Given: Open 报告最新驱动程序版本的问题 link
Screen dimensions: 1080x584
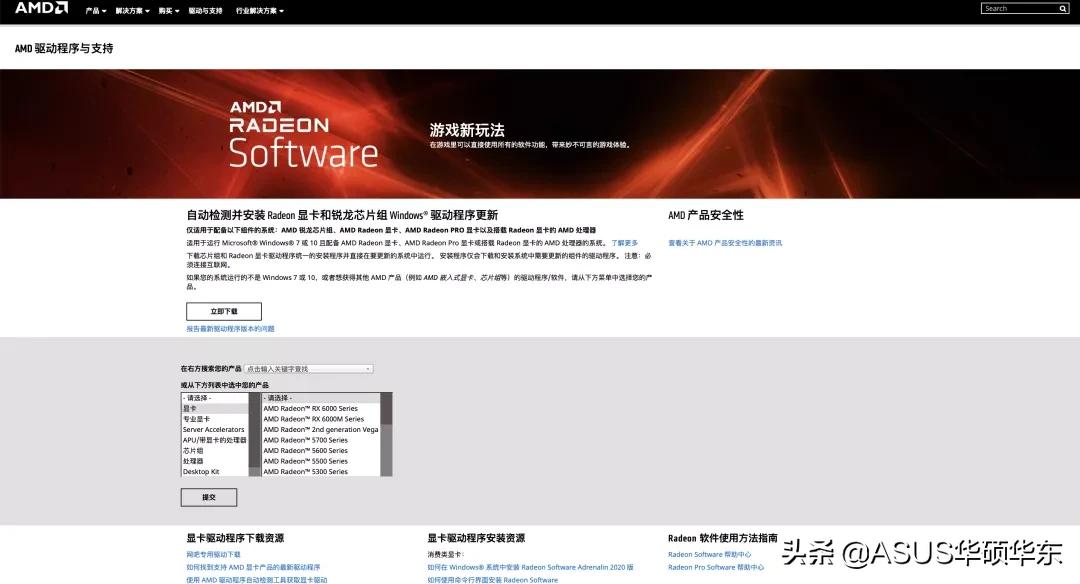Looking at the screenshot, I should click(230, 329).
